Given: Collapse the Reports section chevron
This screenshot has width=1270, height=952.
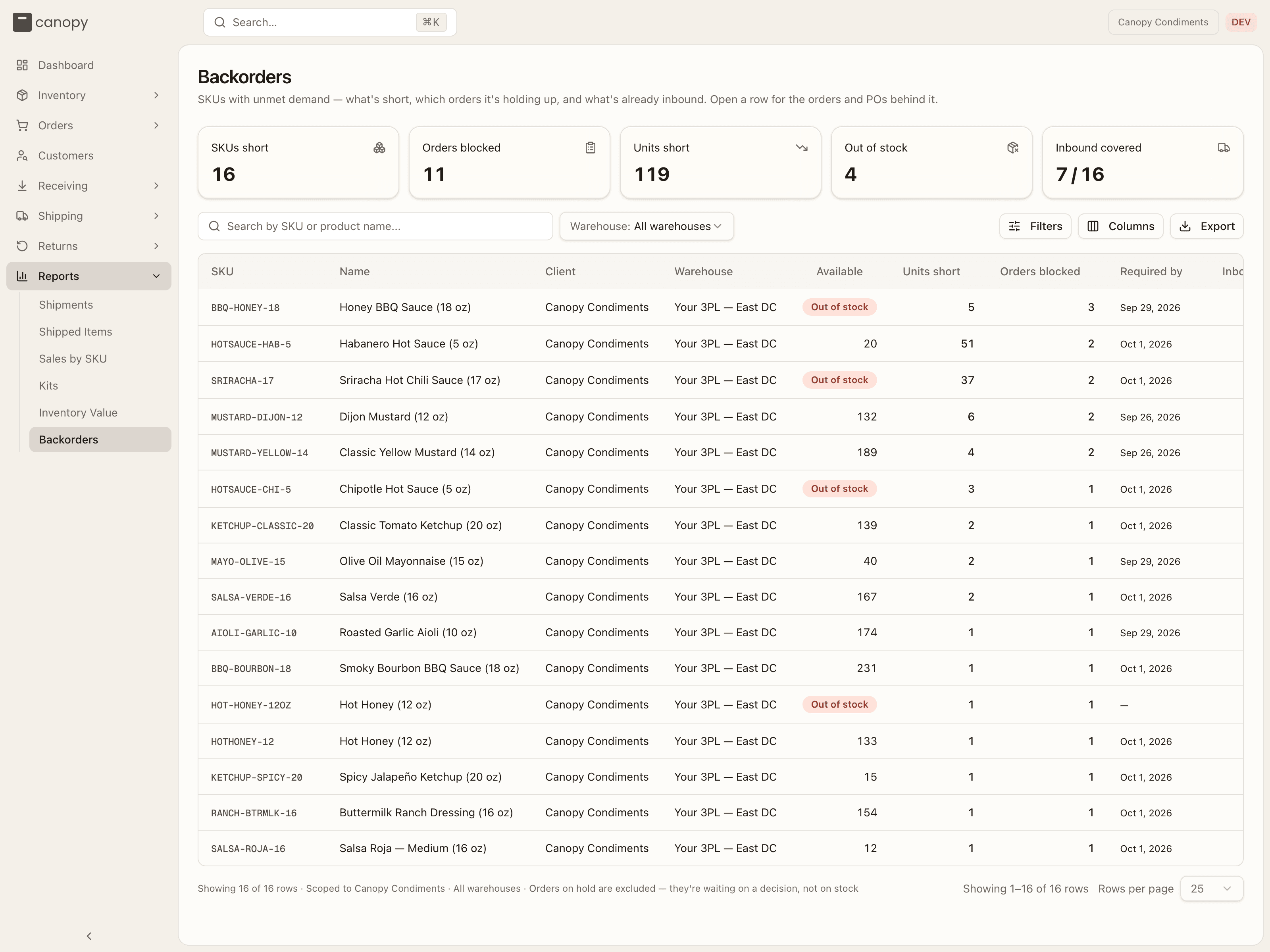Looking at the screenshot, I should pos(156,276).
